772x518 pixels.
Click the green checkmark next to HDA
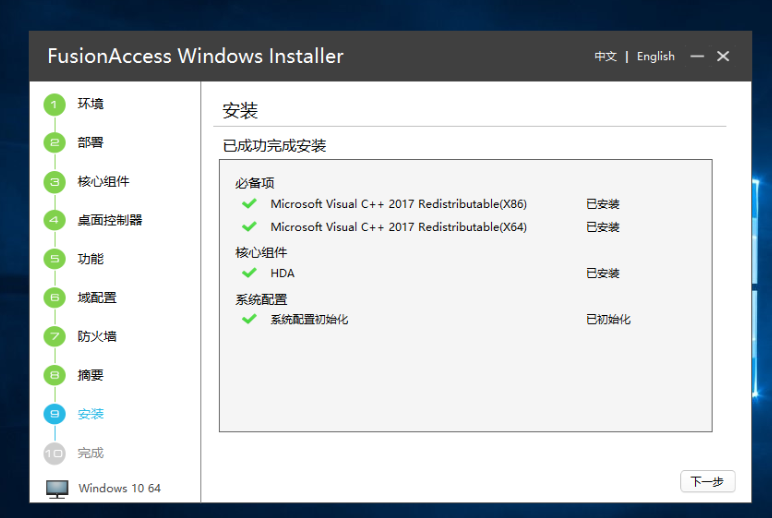point(249,273)
